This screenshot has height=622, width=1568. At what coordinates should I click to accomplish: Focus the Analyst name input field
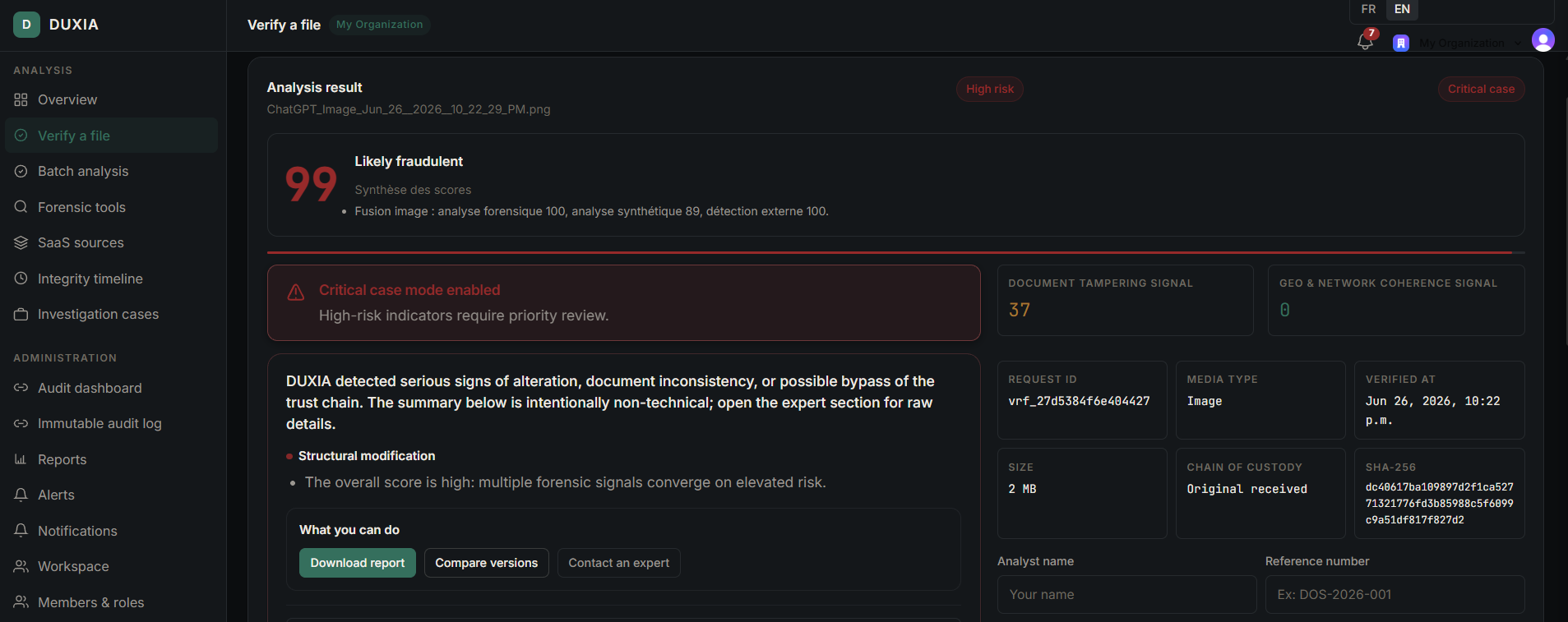click(1127, 594)
